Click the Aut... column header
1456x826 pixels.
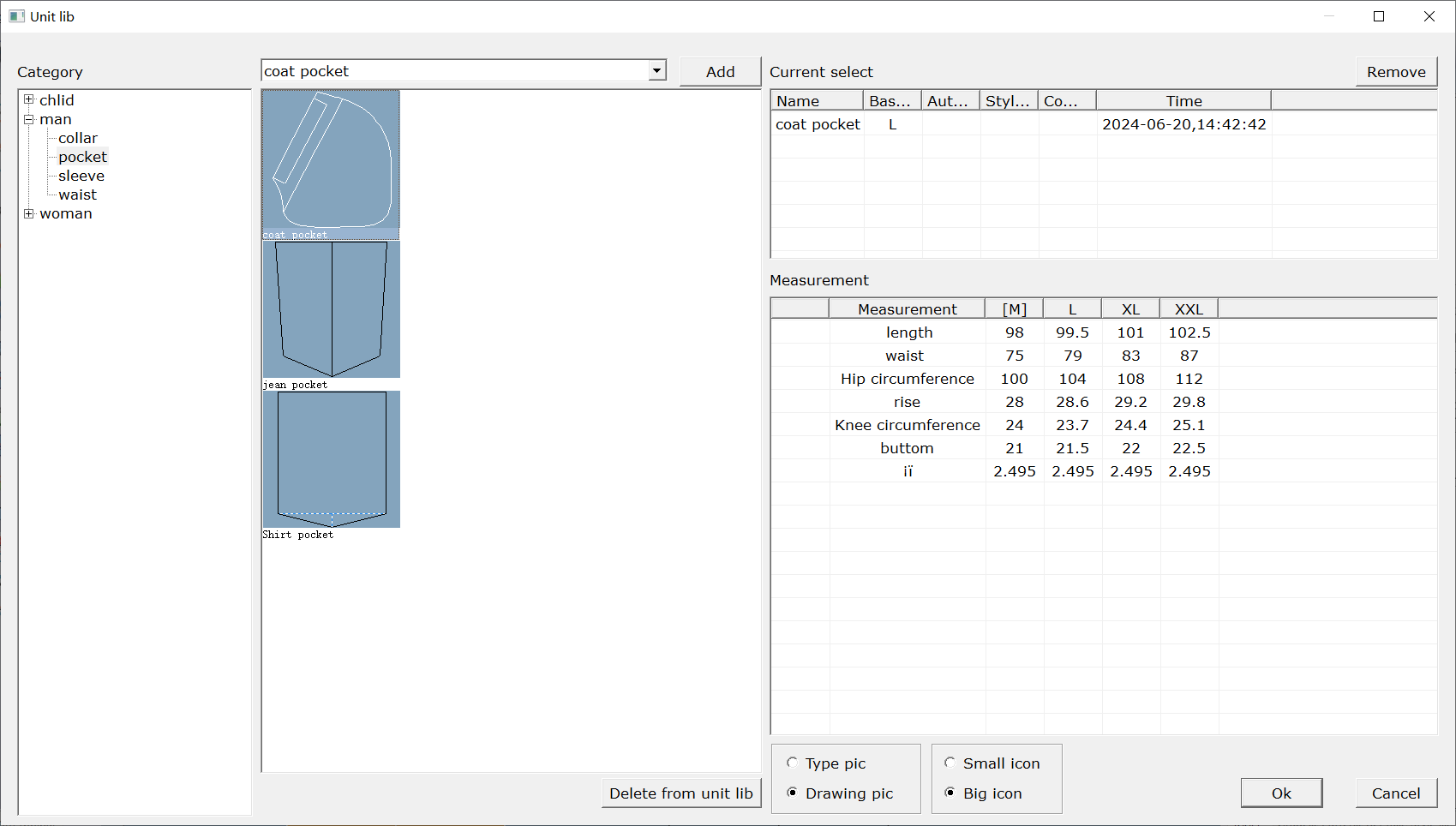click(950, 101)
